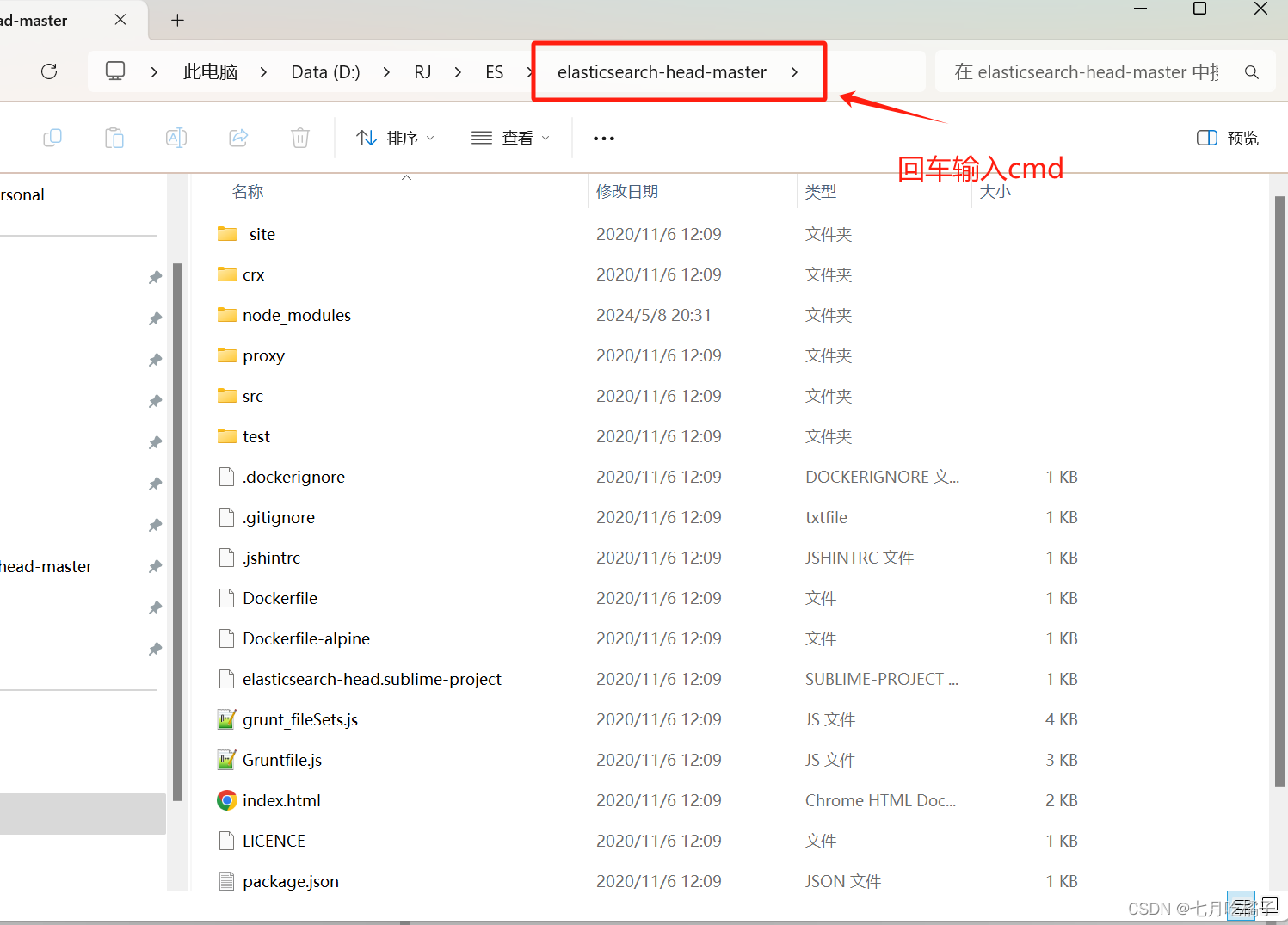Viewport: 1288px width, 925px height.
Task: Expand the chevron after 此电脑
Action: click(x=263, y=72)
